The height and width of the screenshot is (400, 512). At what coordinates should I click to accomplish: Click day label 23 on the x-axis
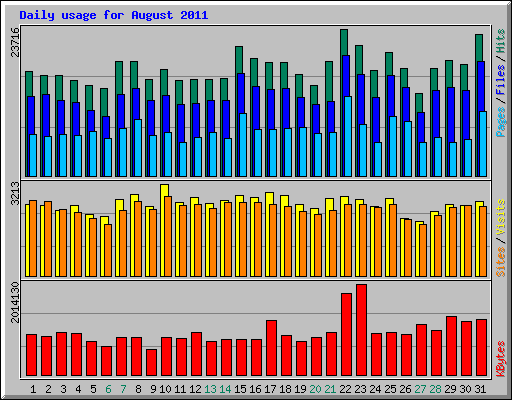[360, 389]
